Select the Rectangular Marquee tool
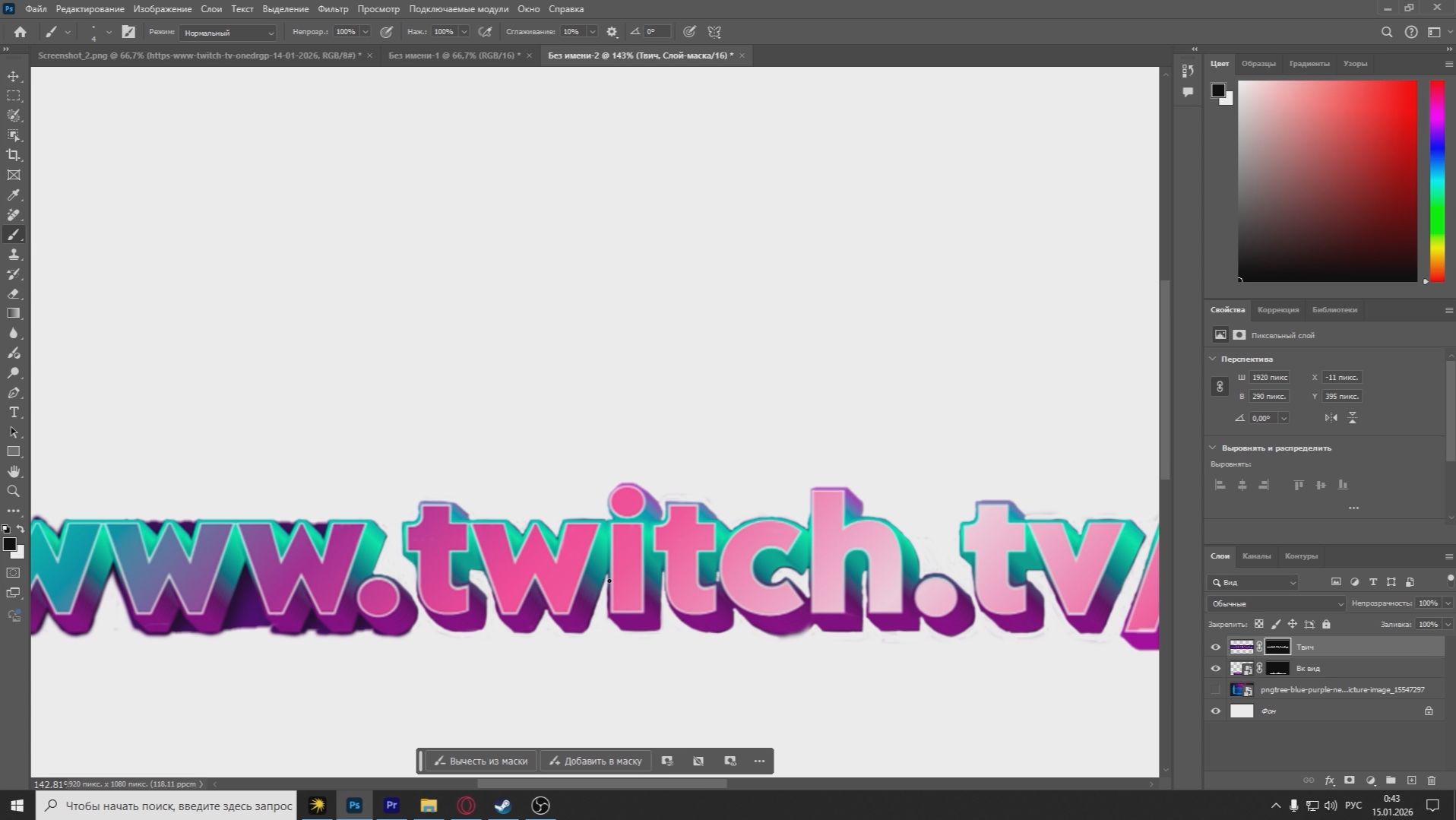This screenshot has height=820, width=1456. click(14, 96)
